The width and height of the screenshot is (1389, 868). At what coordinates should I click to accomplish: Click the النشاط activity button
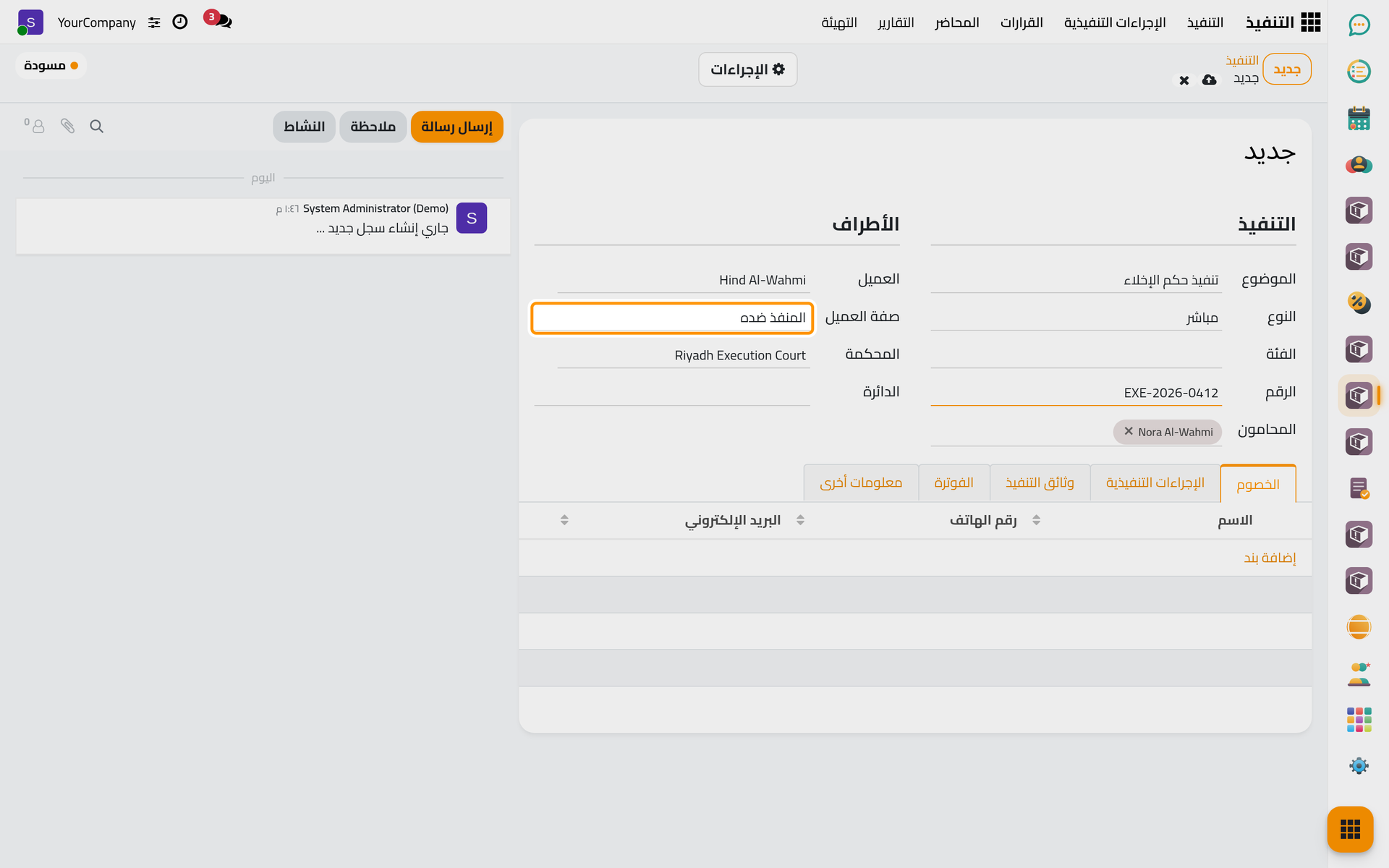point(304,127)
